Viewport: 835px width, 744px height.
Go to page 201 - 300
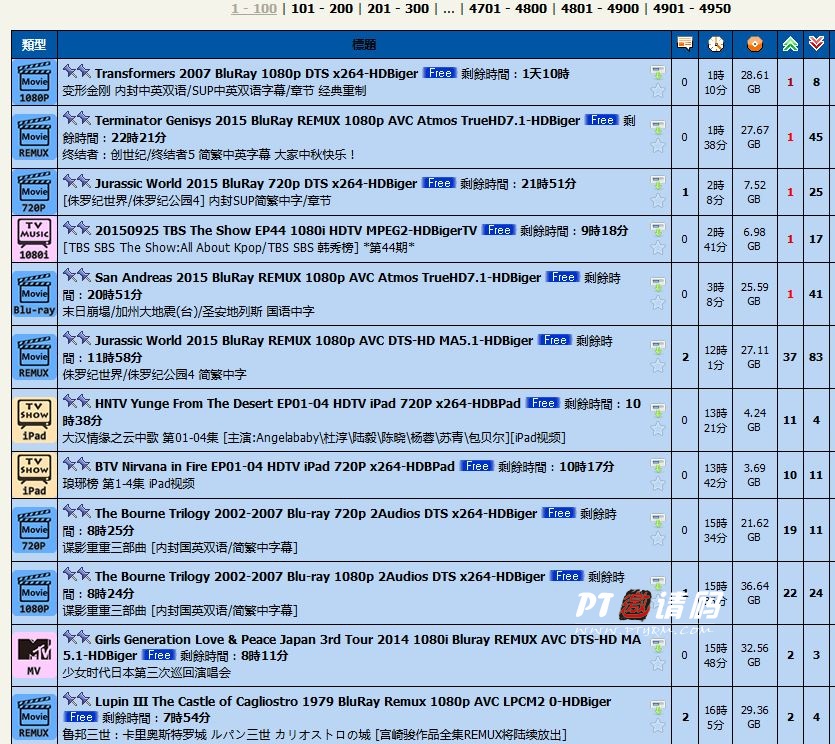pyautogui.click(x=398, y=9)
